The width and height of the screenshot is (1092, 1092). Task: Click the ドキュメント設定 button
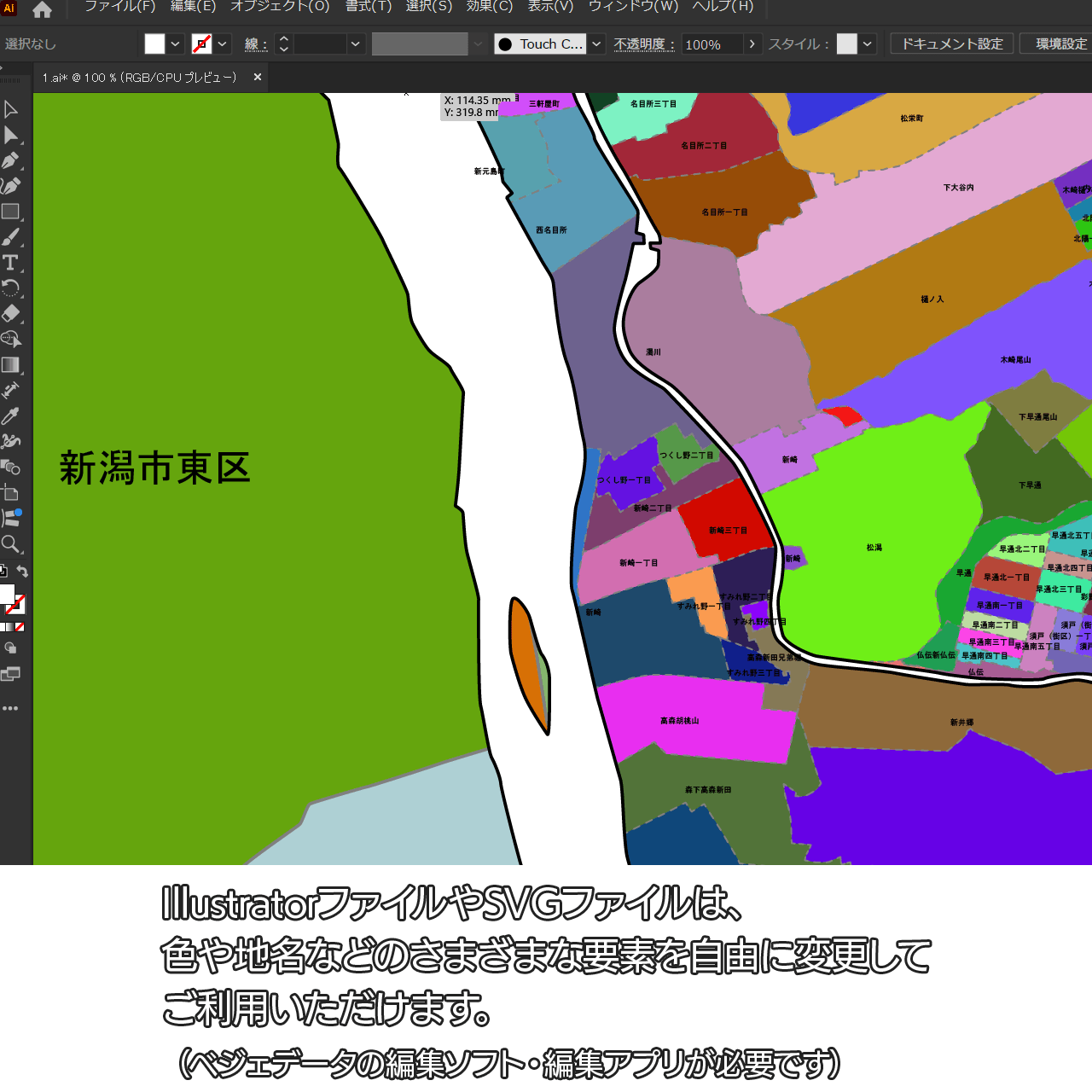tap(952, 44)
